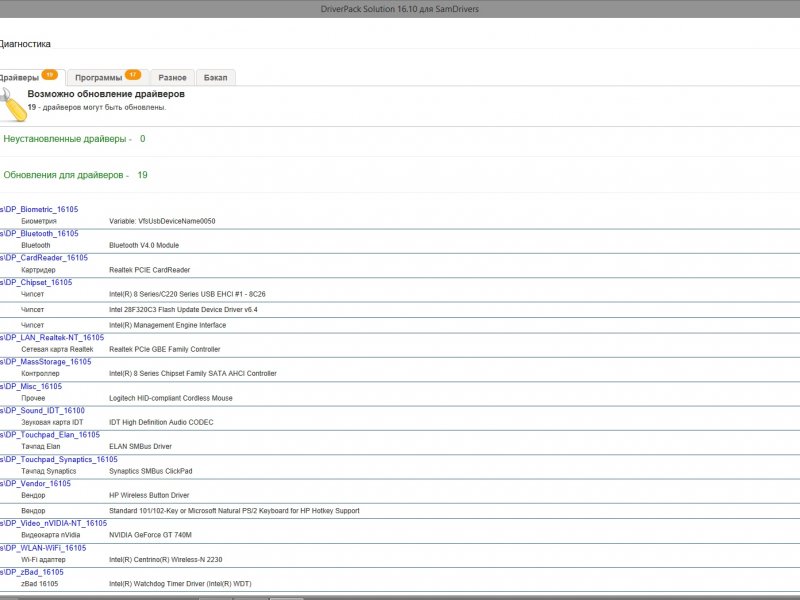
Task: Select 'Intel(R) 8 Series Chipset Family SATA AHCI' row
Action: 193,373
